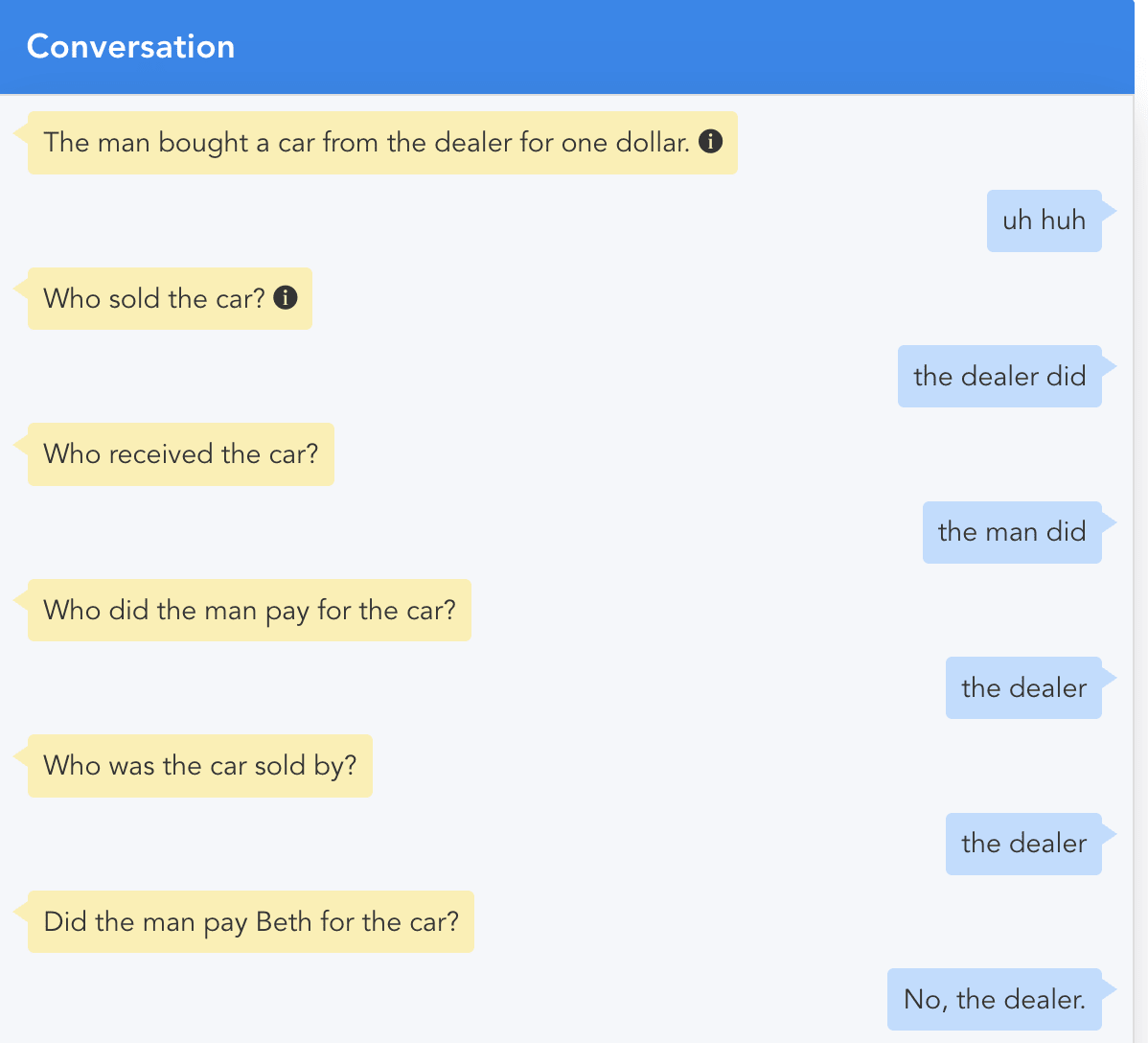Click the "the dealer did" reply bubble

[x=999, y=377]
